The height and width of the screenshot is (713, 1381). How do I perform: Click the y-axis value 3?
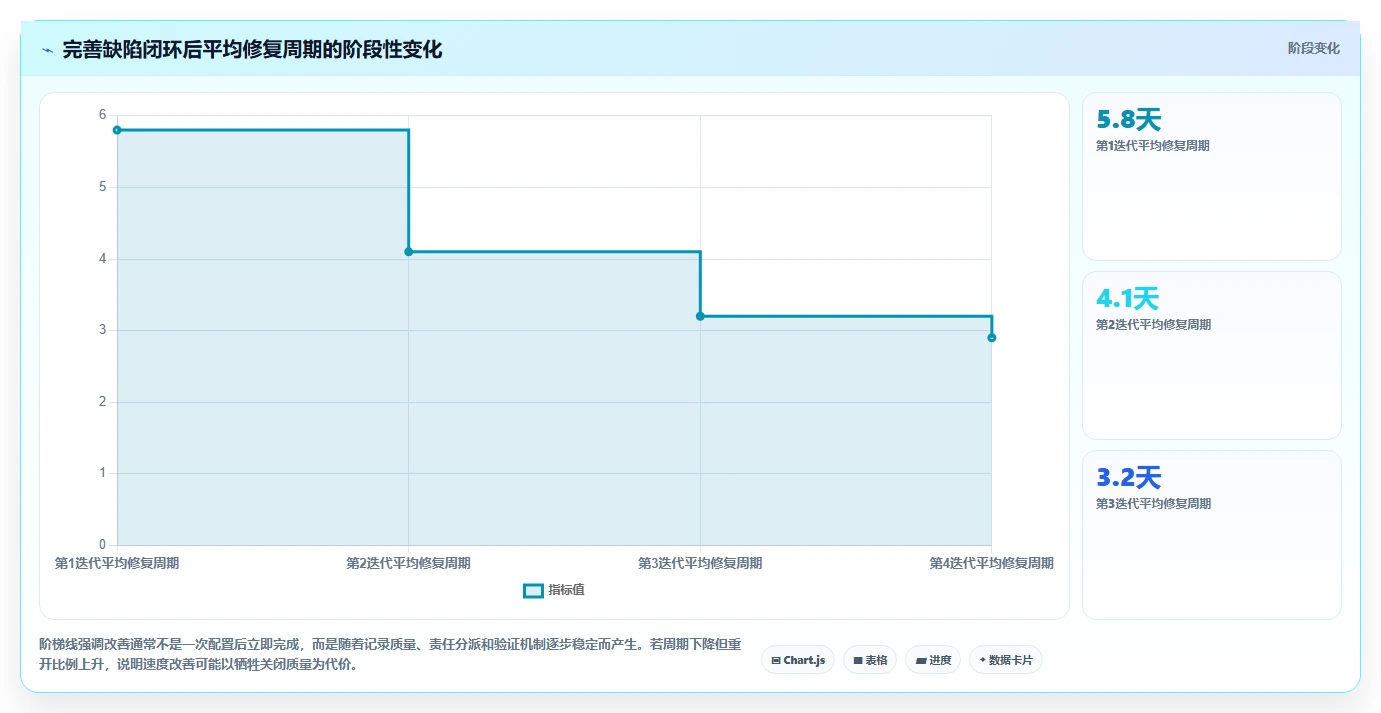[102, 330]
